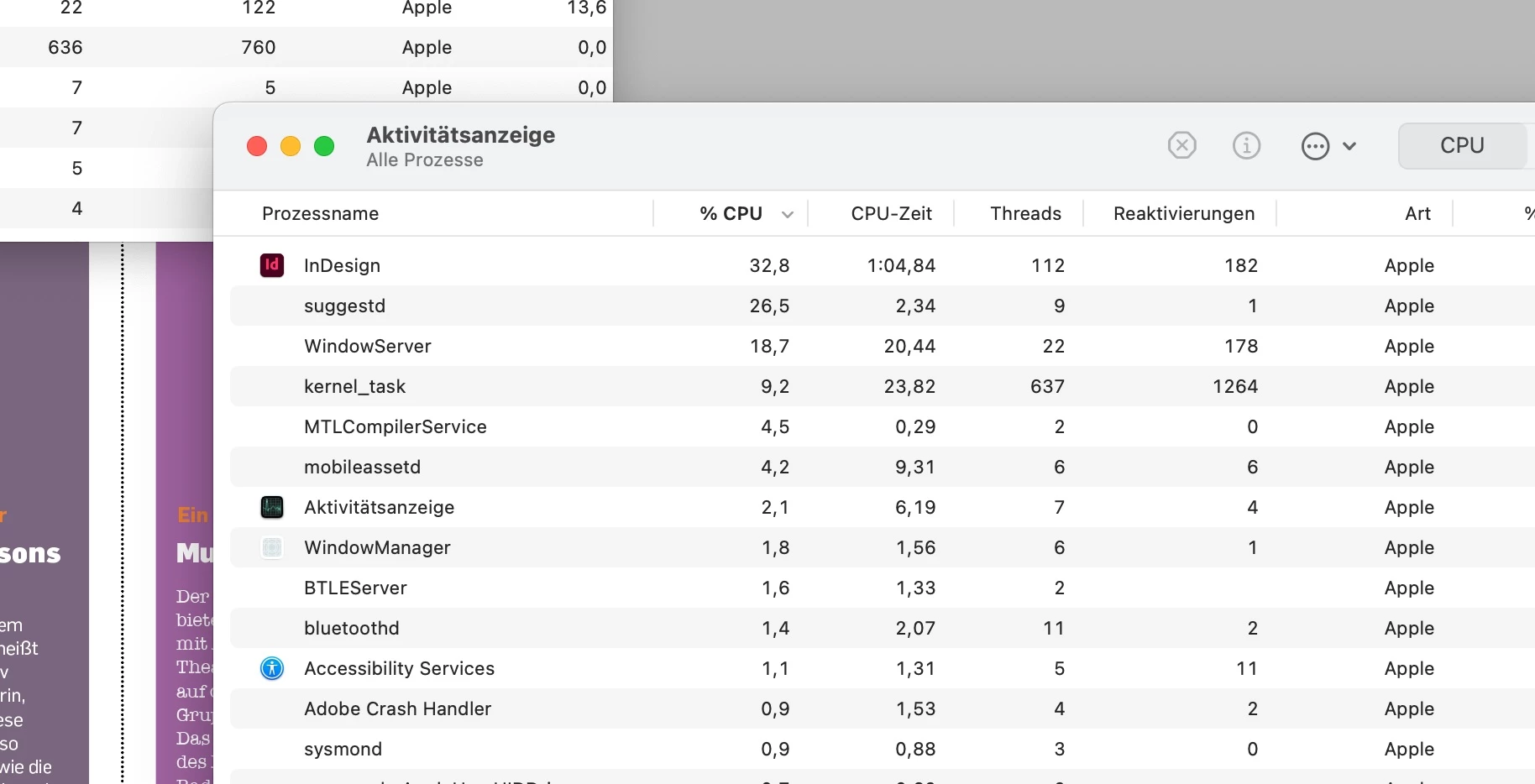Switch to the CPU tab

1462,145
